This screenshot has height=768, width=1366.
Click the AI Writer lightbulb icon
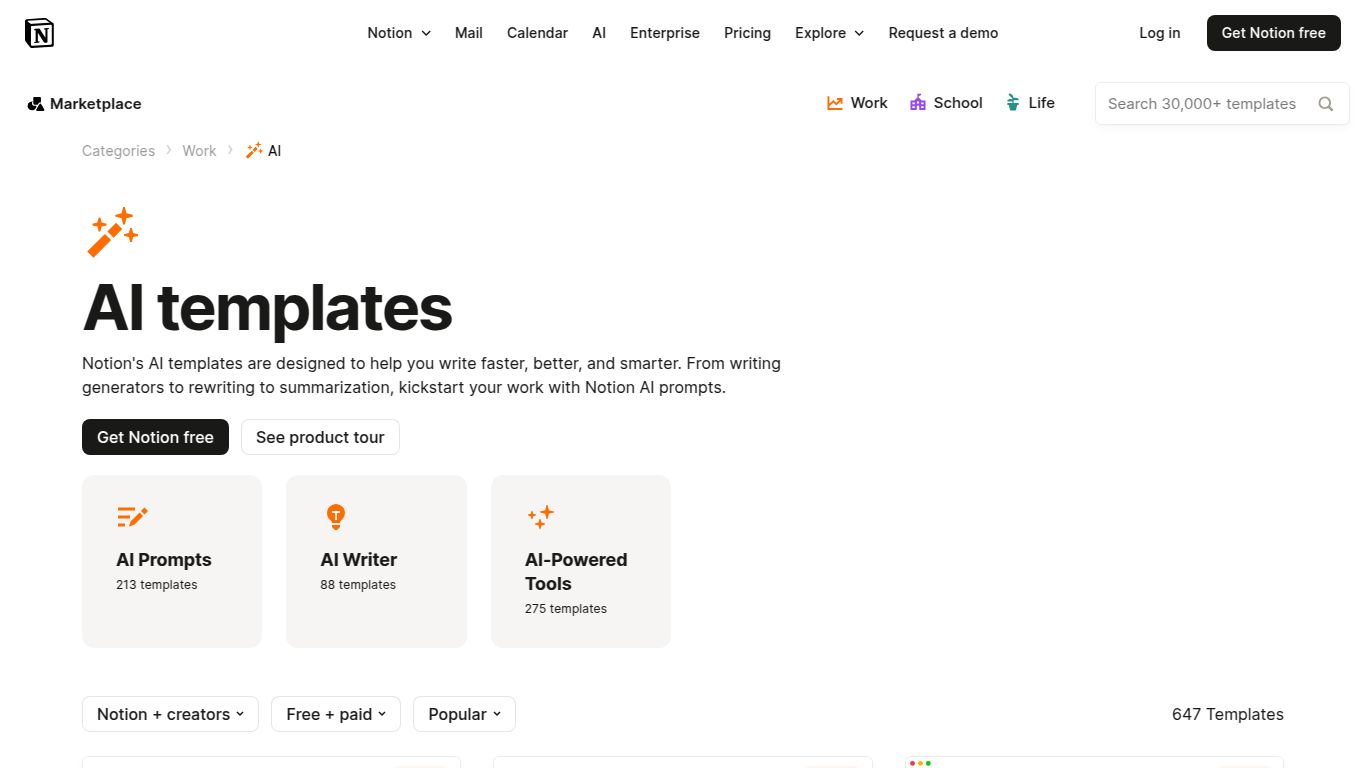(x=336, y=516)
